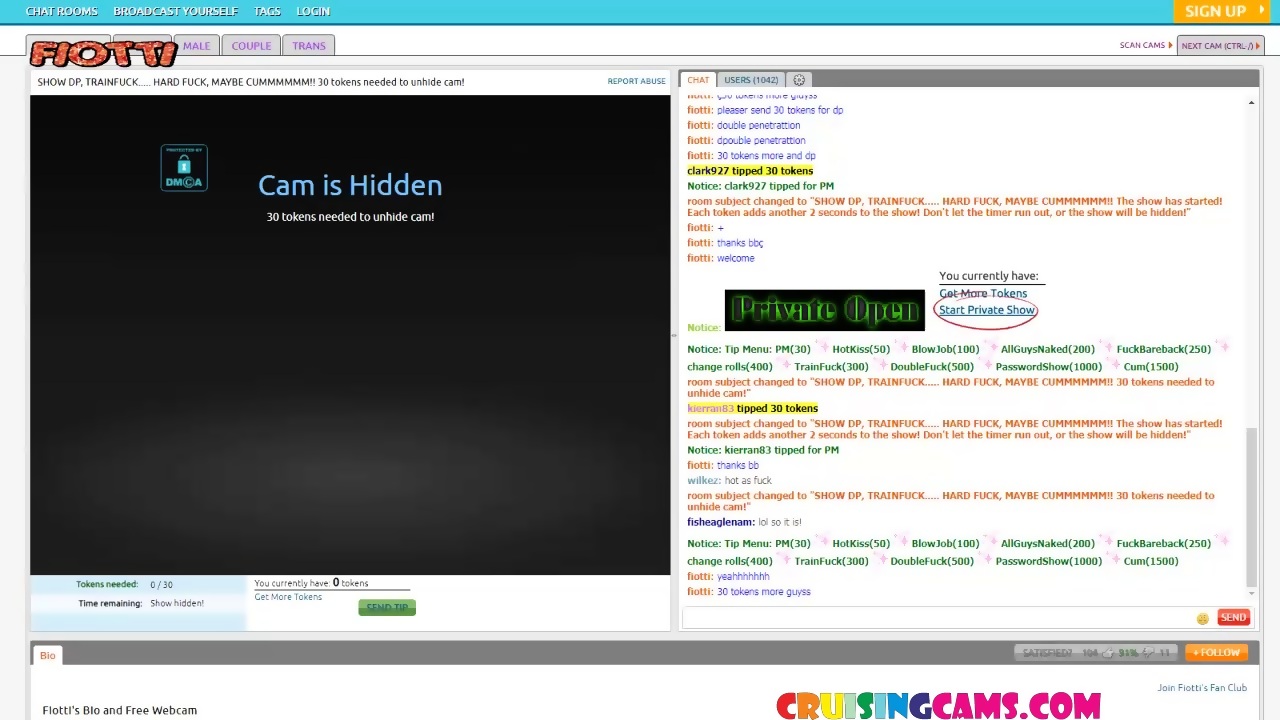Click the SEND chat button
Viewport: 1280px width, 720px height.
1233,618
